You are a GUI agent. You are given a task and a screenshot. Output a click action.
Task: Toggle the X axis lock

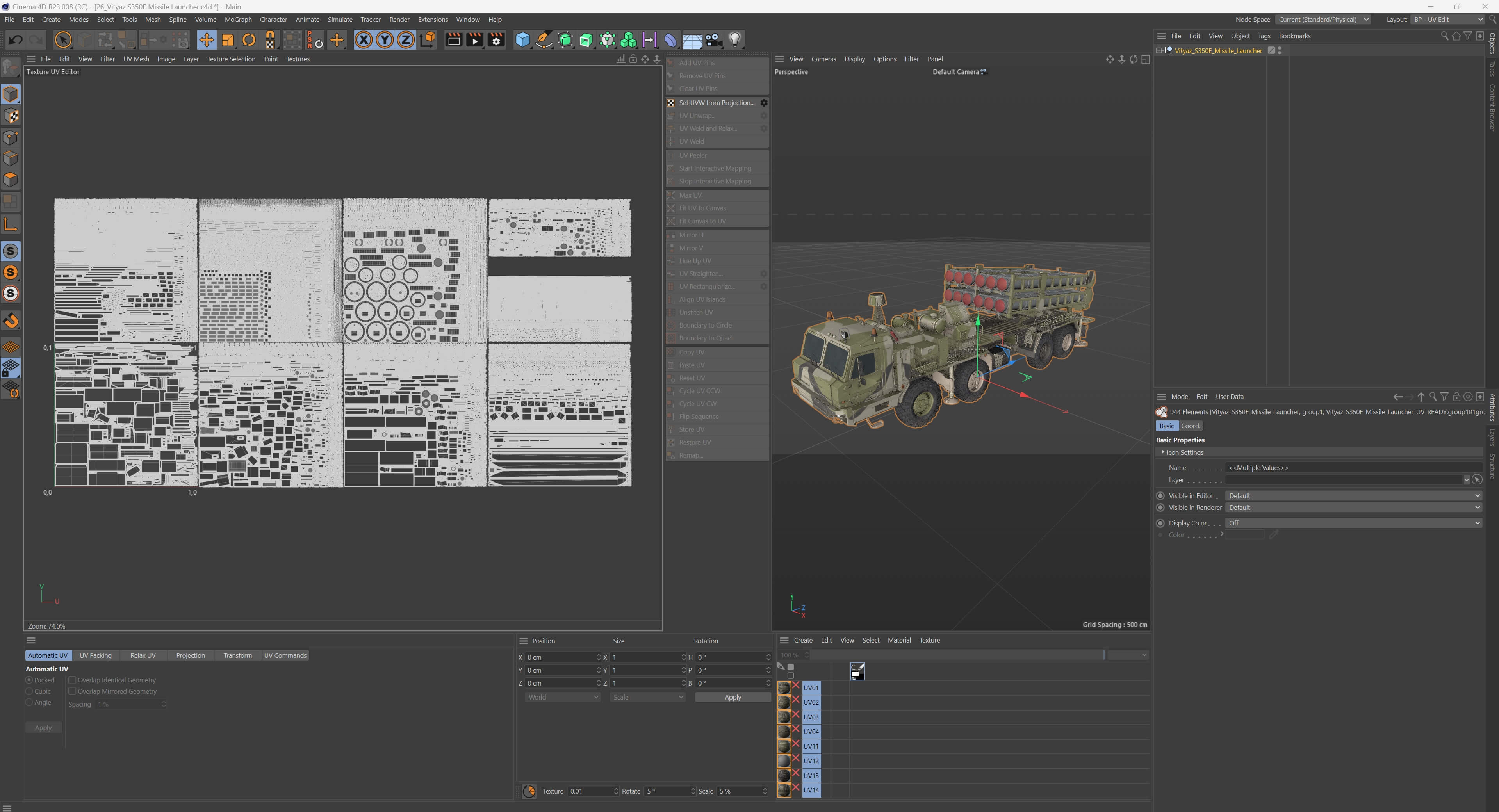[x=363, y=39]
